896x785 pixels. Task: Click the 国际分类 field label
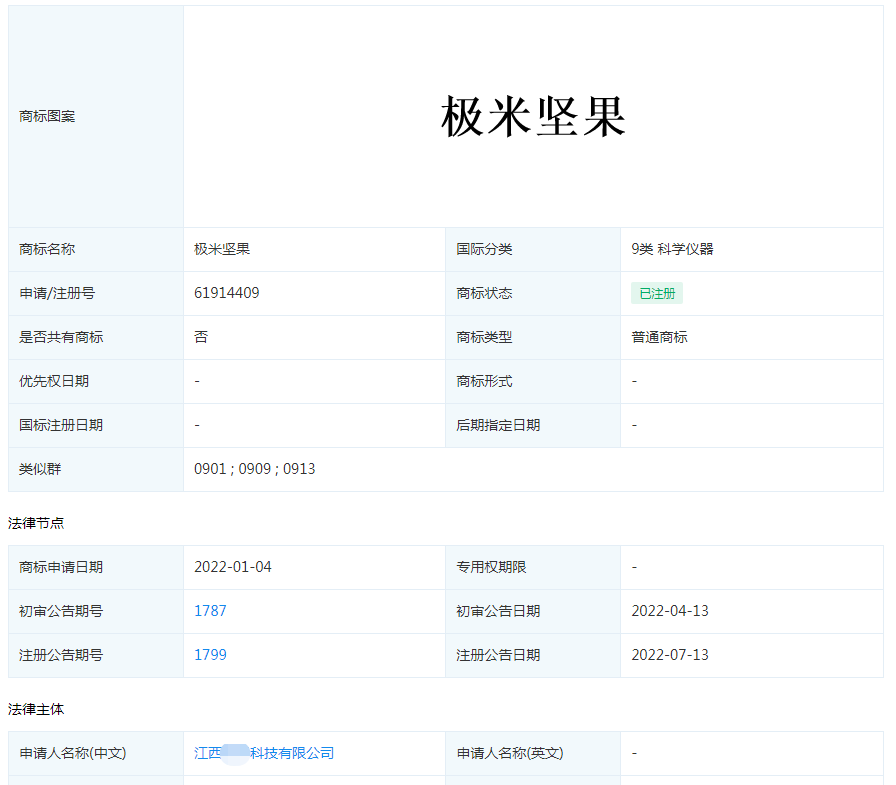484,249
